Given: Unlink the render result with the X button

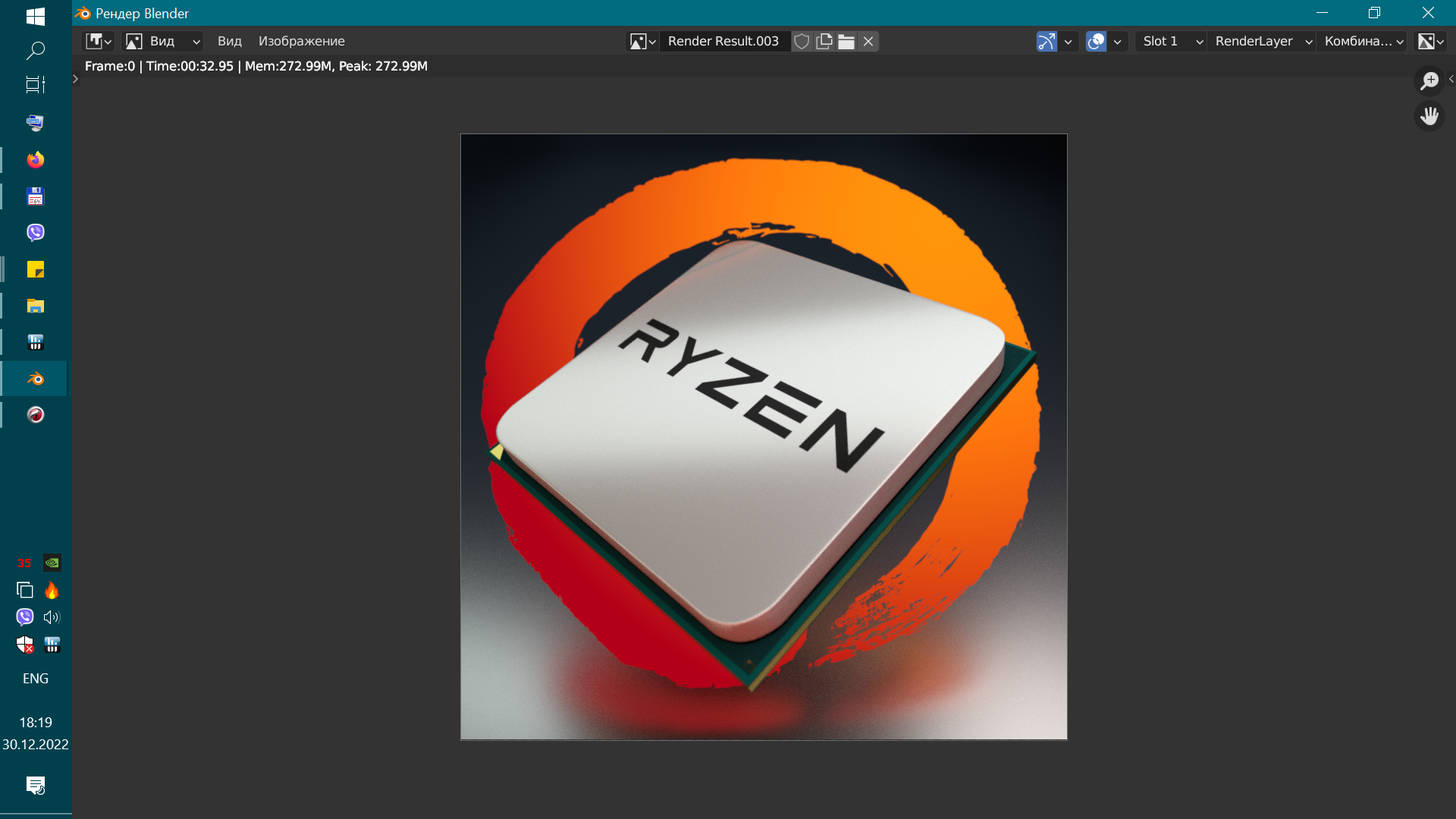Looking at the screenshot, I should [868, 42].
